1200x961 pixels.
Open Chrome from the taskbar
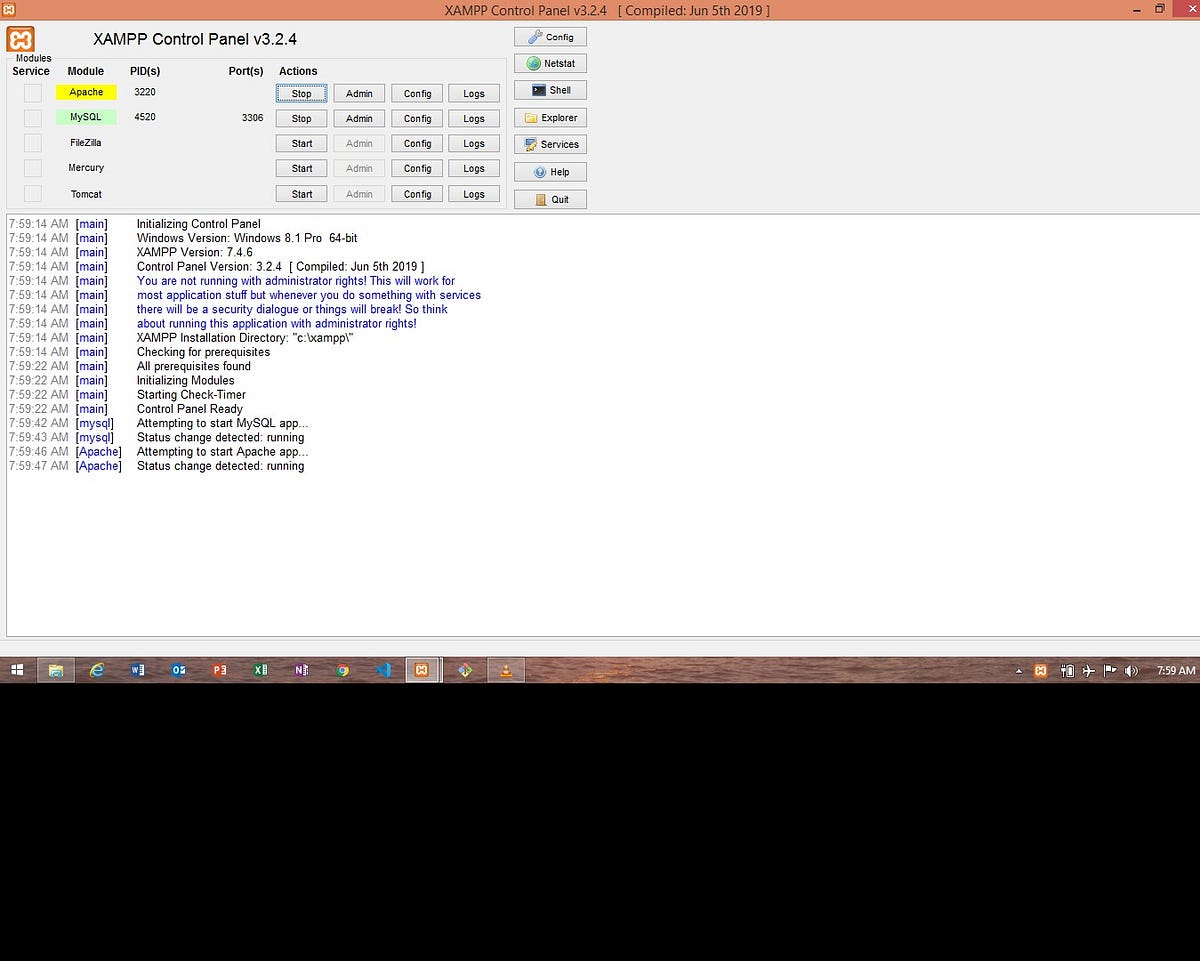pos(343,670)
